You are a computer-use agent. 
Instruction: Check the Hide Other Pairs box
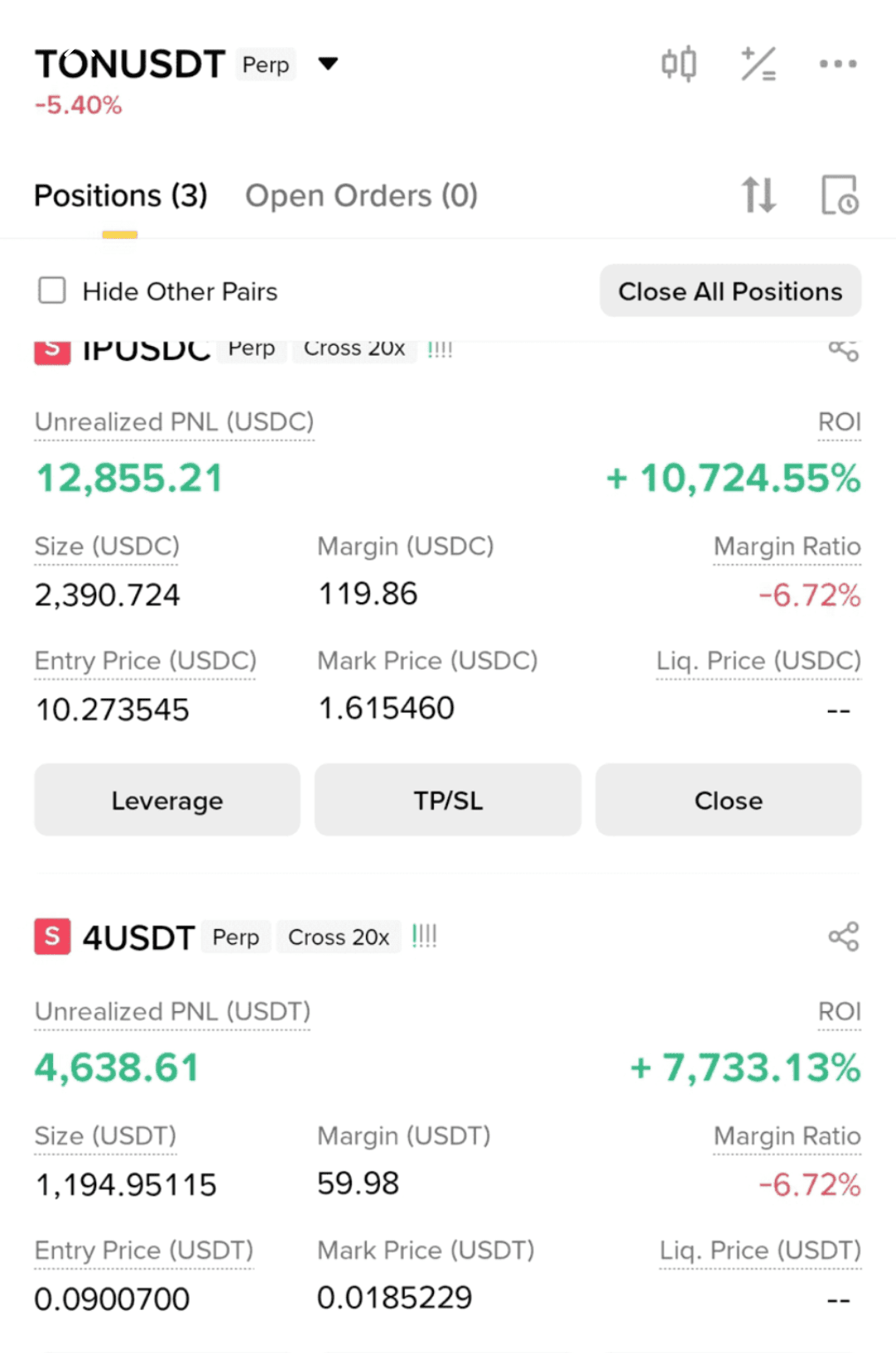click(52, 290)
